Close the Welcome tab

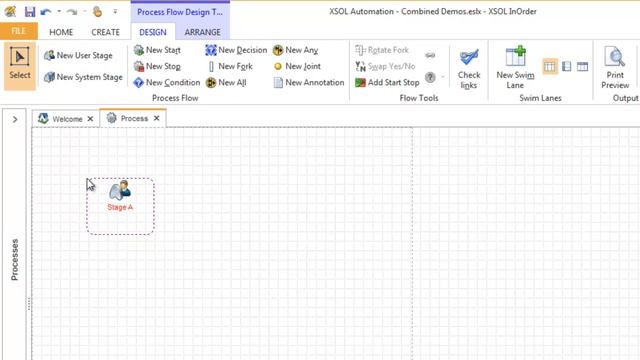[x=91, y=119]
